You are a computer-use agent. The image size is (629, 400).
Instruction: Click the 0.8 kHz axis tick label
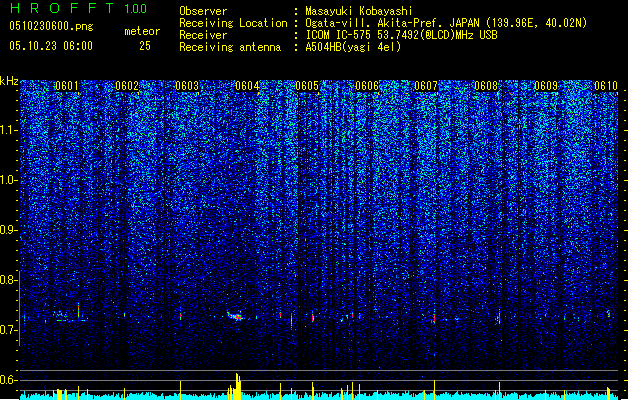click(9, 280)
